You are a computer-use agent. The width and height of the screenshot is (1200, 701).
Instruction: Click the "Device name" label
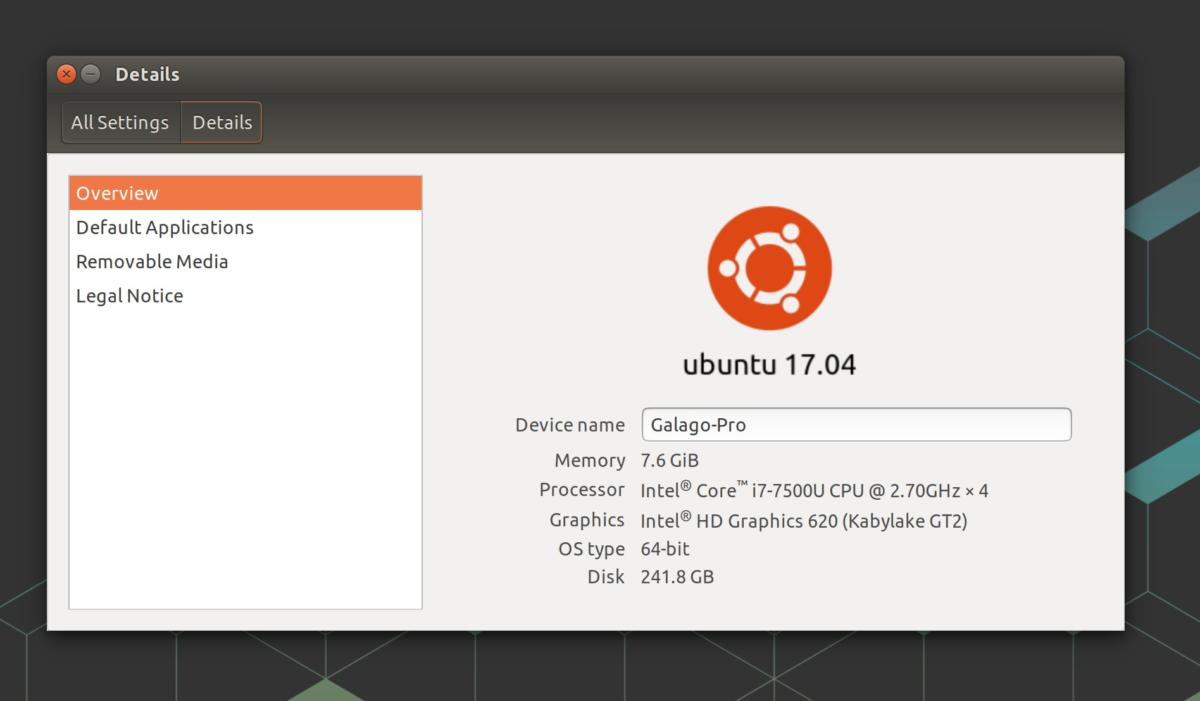[x=570, y=424]
